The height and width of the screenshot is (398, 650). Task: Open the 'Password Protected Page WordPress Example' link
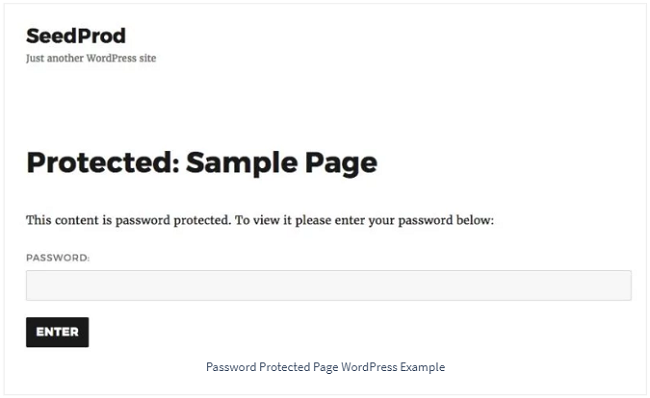click(x=325, y=367)
